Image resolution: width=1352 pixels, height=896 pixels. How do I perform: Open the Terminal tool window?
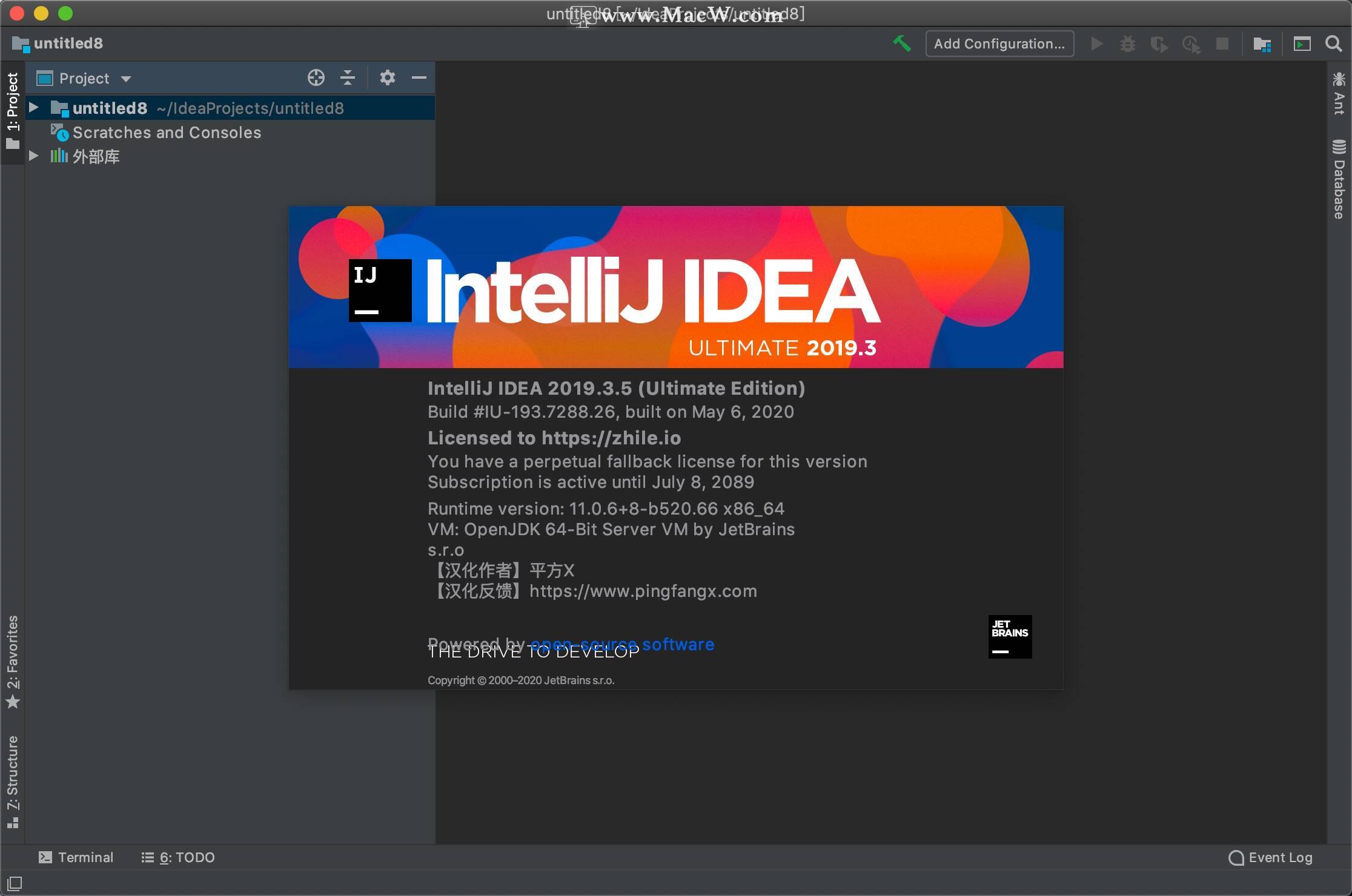click(76, 857)
